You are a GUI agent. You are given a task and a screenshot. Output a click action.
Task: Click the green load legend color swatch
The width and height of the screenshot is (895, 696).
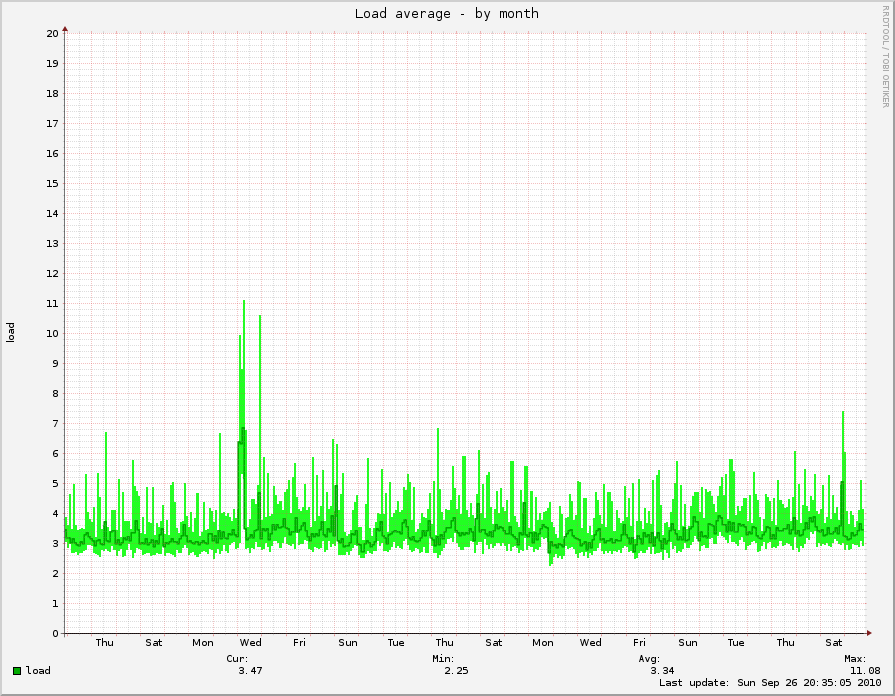click(17, 671)
